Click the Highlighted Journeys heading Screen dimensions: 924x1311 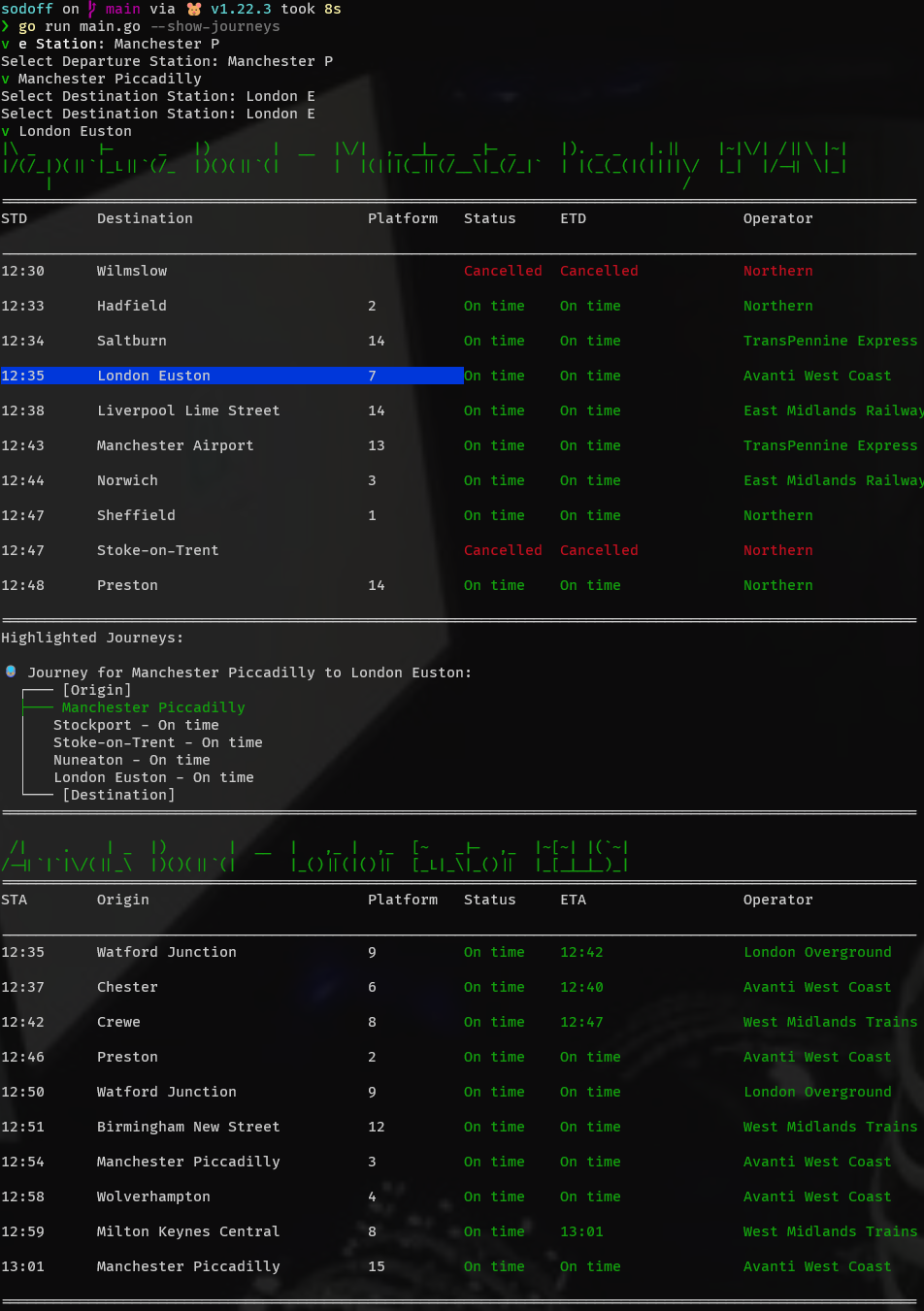pyautogui.click(x=92, y=638)
